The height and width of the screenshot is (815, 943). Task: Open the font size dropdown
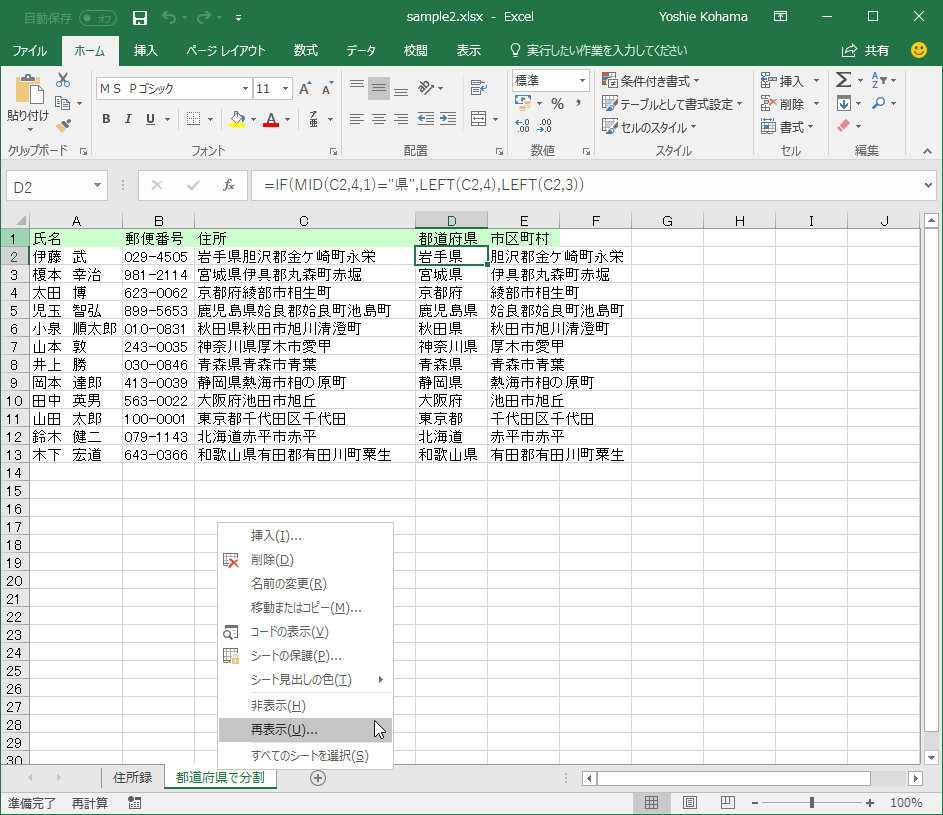(286, 89)
